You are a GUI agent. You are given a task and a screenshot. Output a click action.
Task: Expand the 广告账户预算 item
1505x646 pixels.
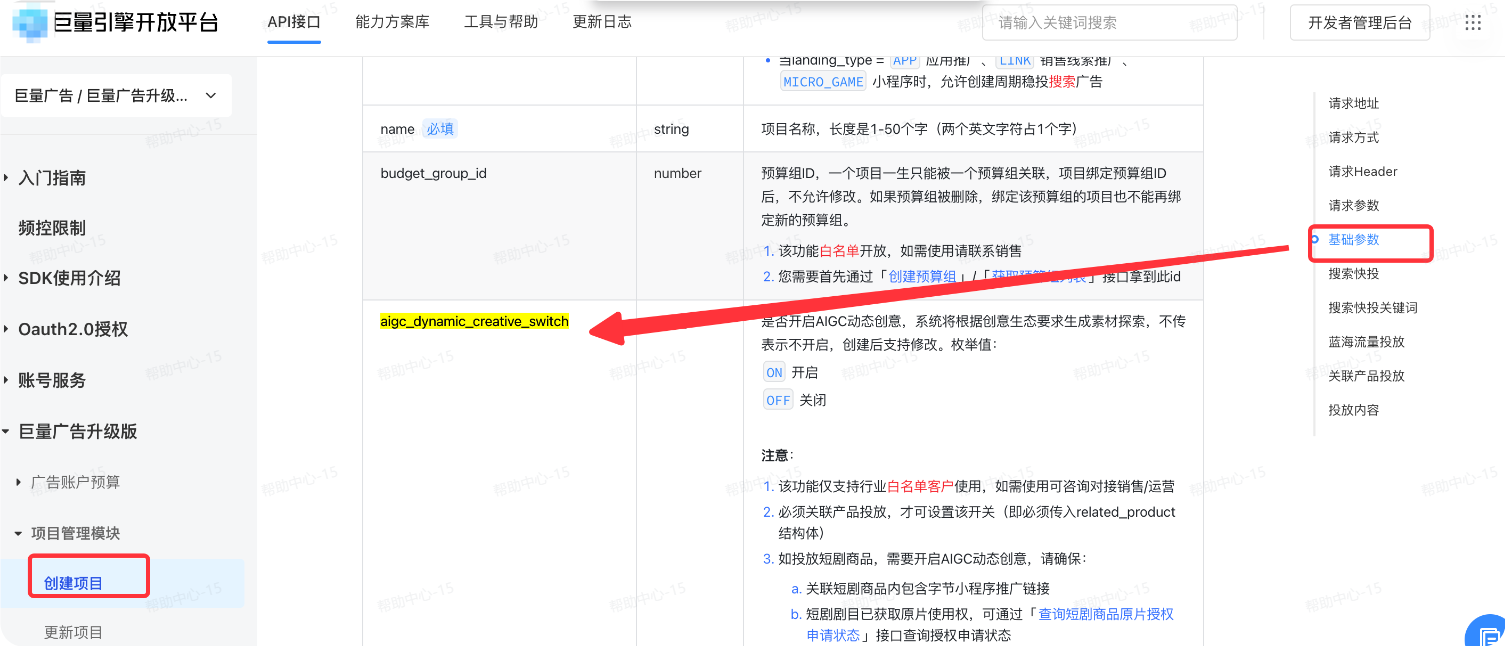tap(75, 482)
